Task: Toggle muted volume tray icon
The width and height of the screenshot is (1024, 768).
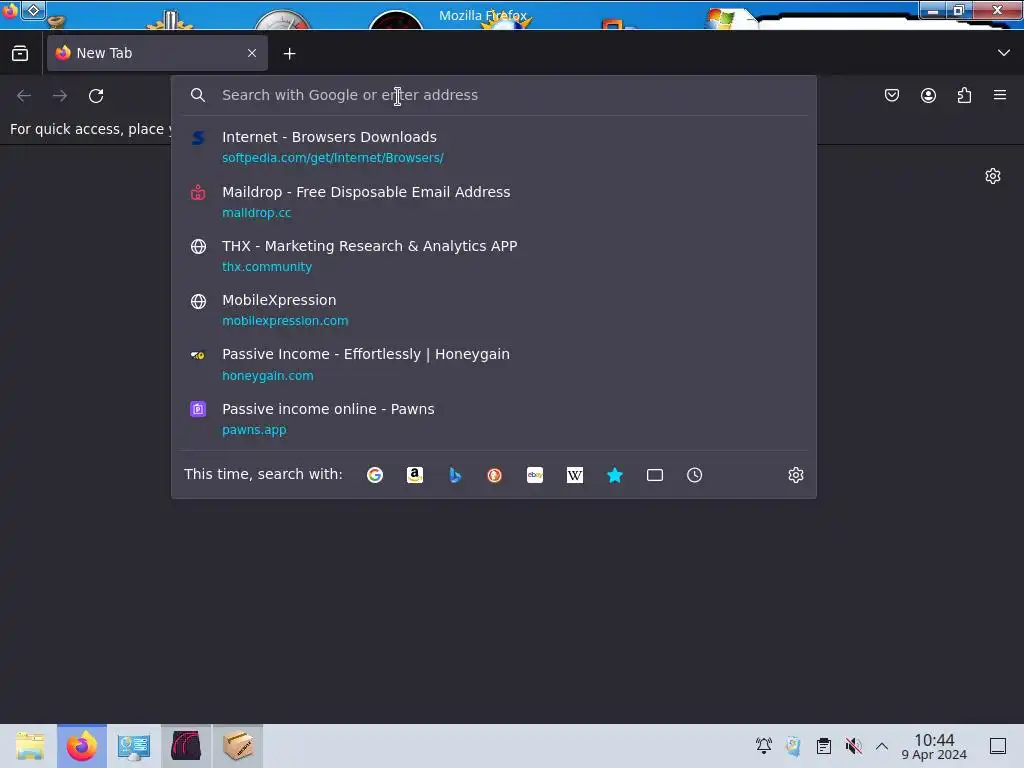Action: click(x=854, y=746)
